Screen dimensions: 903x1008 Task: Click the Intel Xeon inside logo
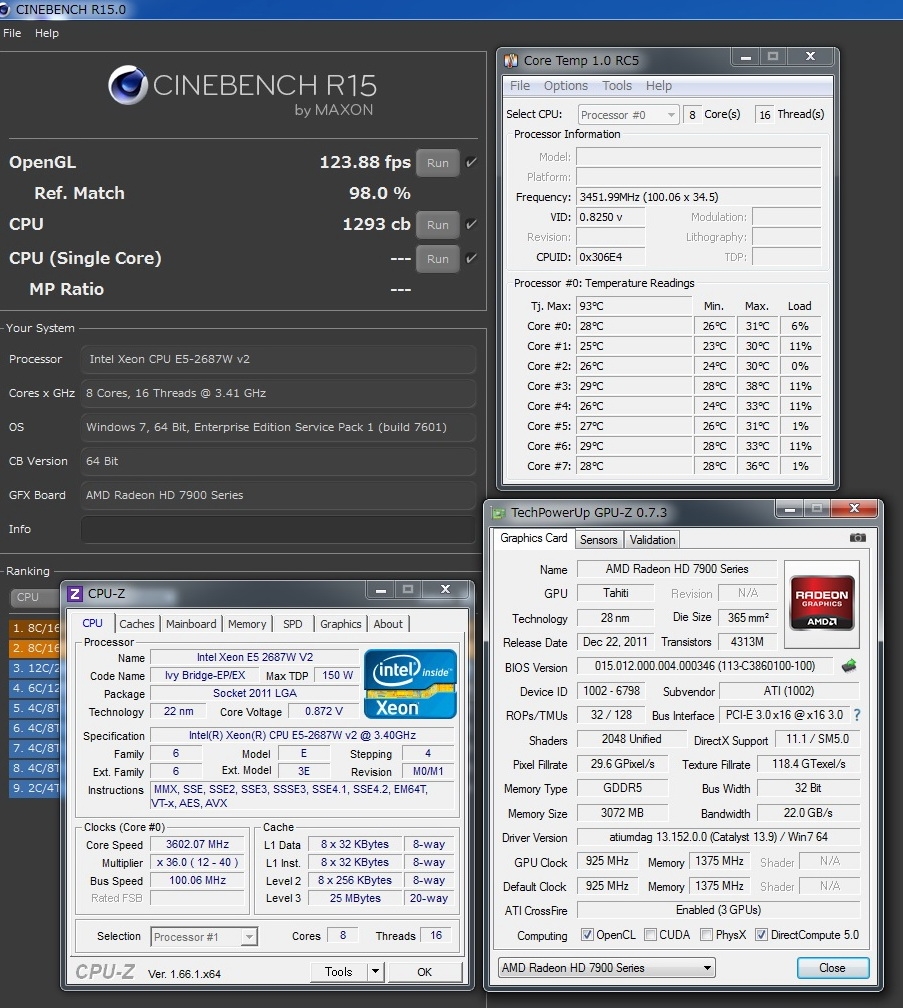410,684
